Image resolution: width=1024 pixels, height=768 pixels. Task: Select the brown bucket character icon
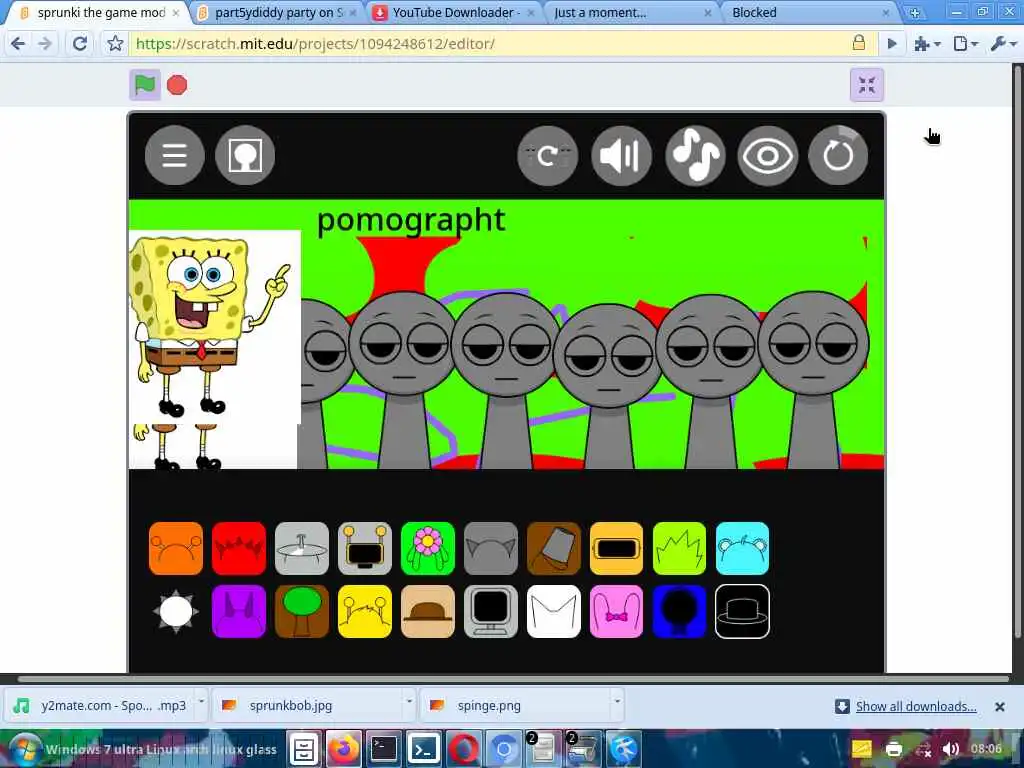click(554, 549)
